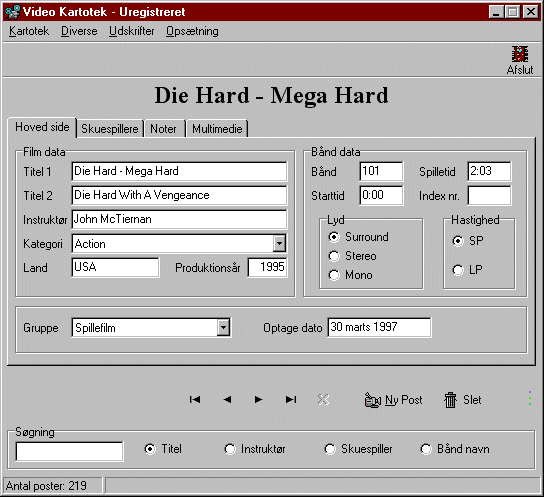Open the Udskrifter menu

tap(131, 31)
